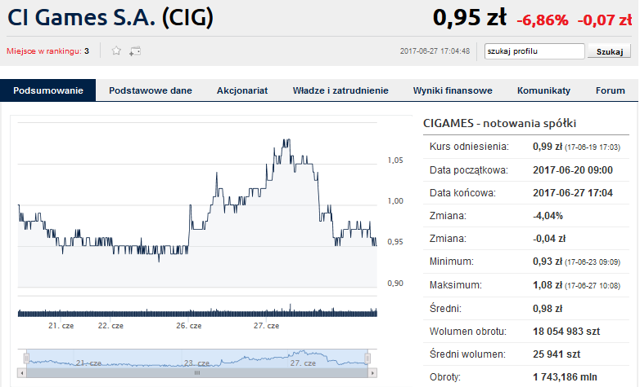This screenshot has height=387, width=640.
Task: Click Średni value 0,98 zł
Action: point(547,309)
